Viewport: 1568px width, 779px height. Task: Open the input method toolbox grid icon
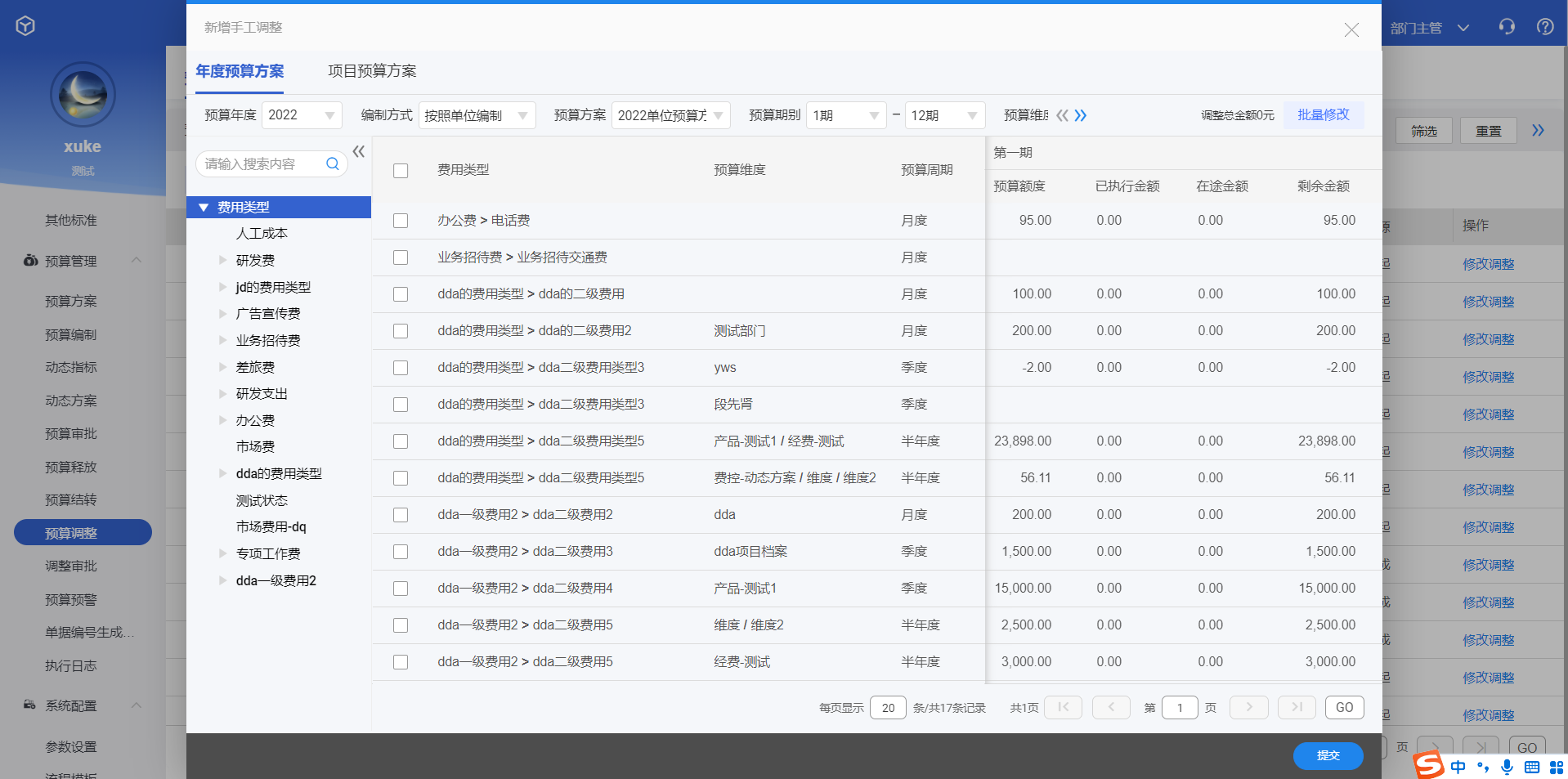point(1557,767)
